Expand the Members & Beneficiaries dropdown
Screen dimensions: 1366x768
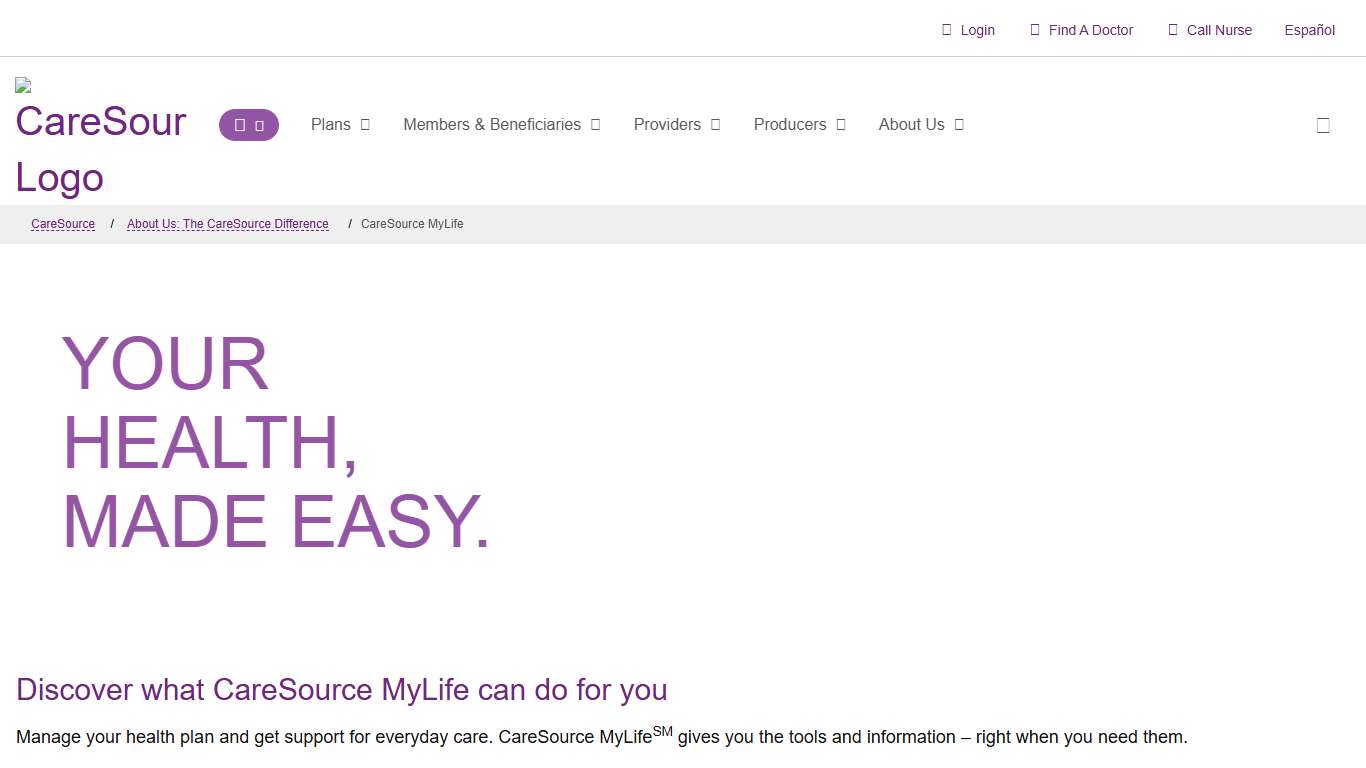[x=596, y=124]
